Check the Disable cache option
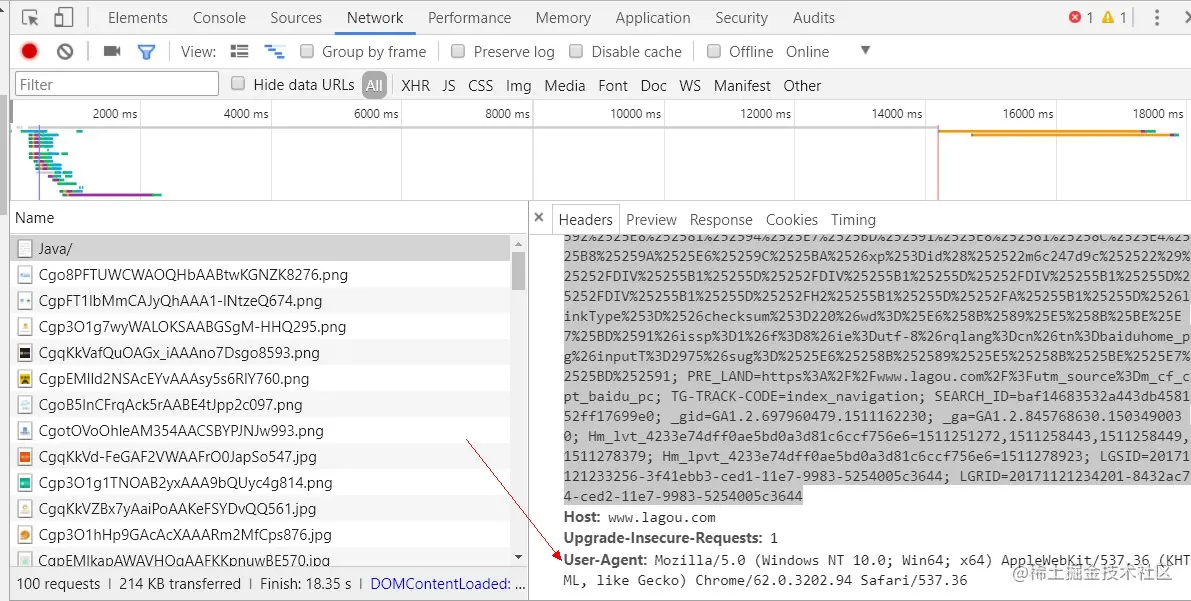1191x601 pixels. 577,51
